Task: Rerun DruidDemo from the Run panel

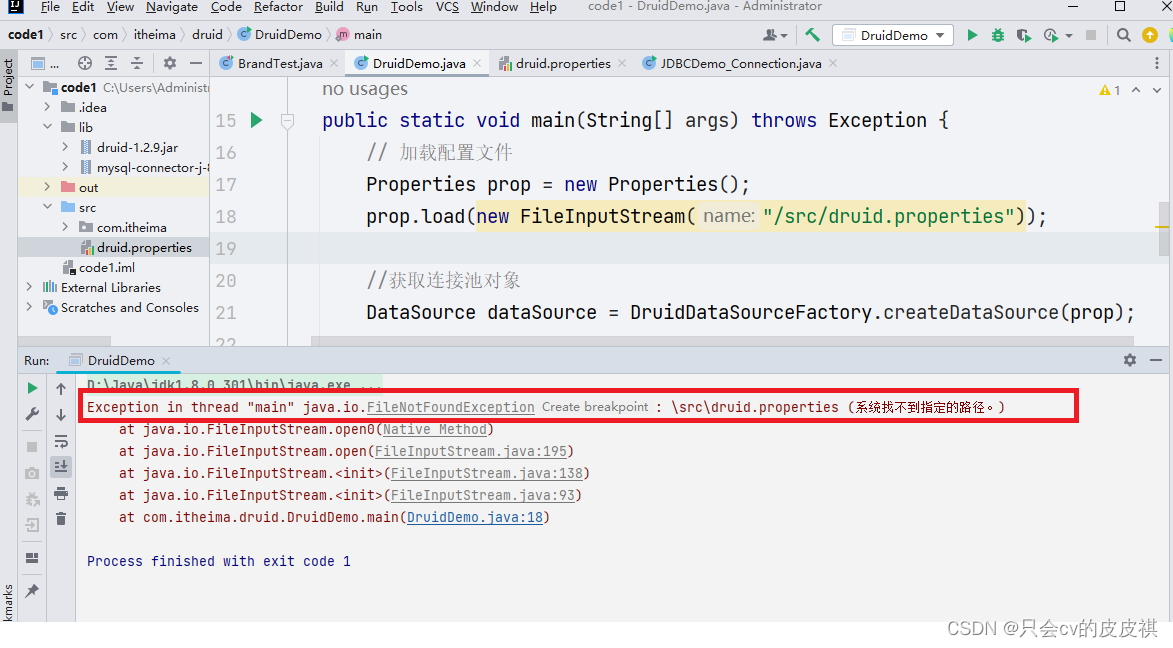Action: click(x=32, y=388)
